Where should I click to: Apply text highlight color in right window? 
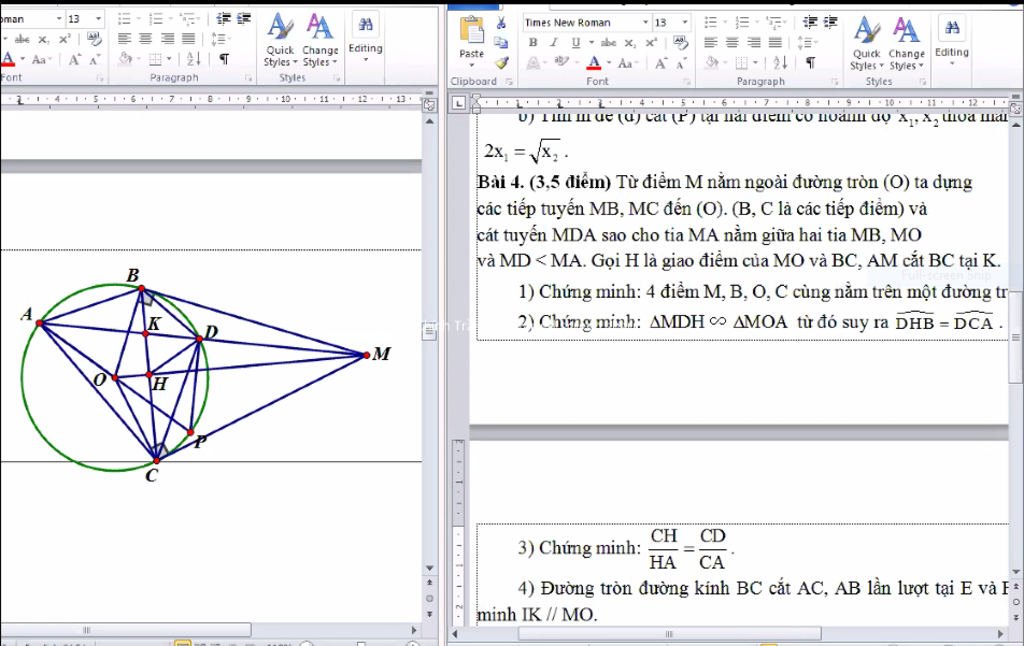(560, 63)
